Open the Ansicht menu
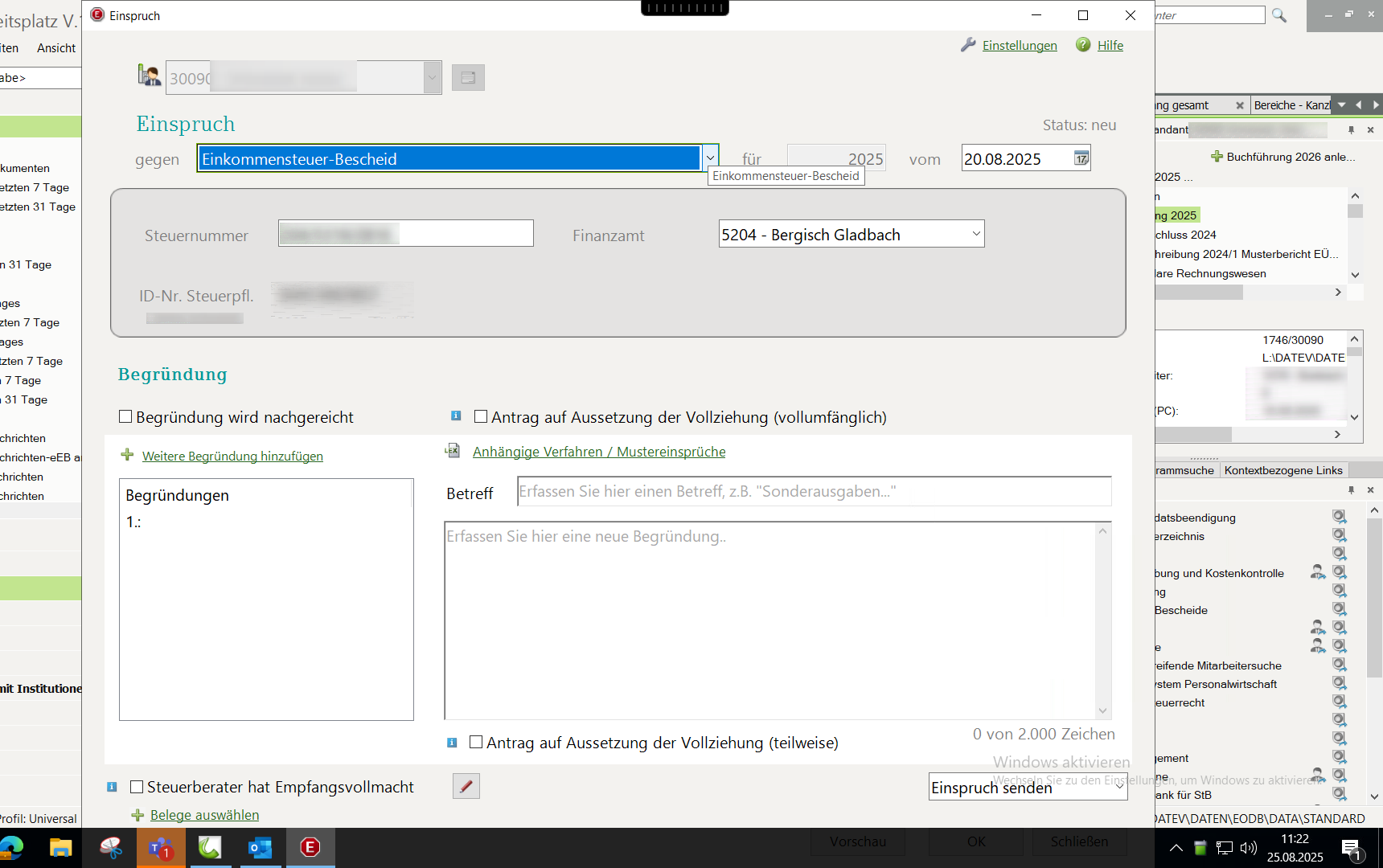1383x868 pixels. [56, 48]
